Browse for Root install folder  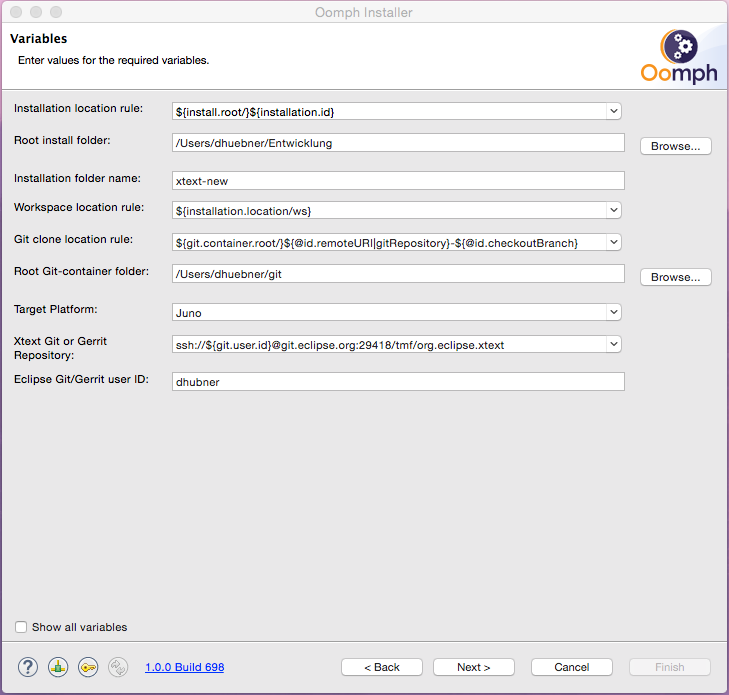[x=676, y=146]
